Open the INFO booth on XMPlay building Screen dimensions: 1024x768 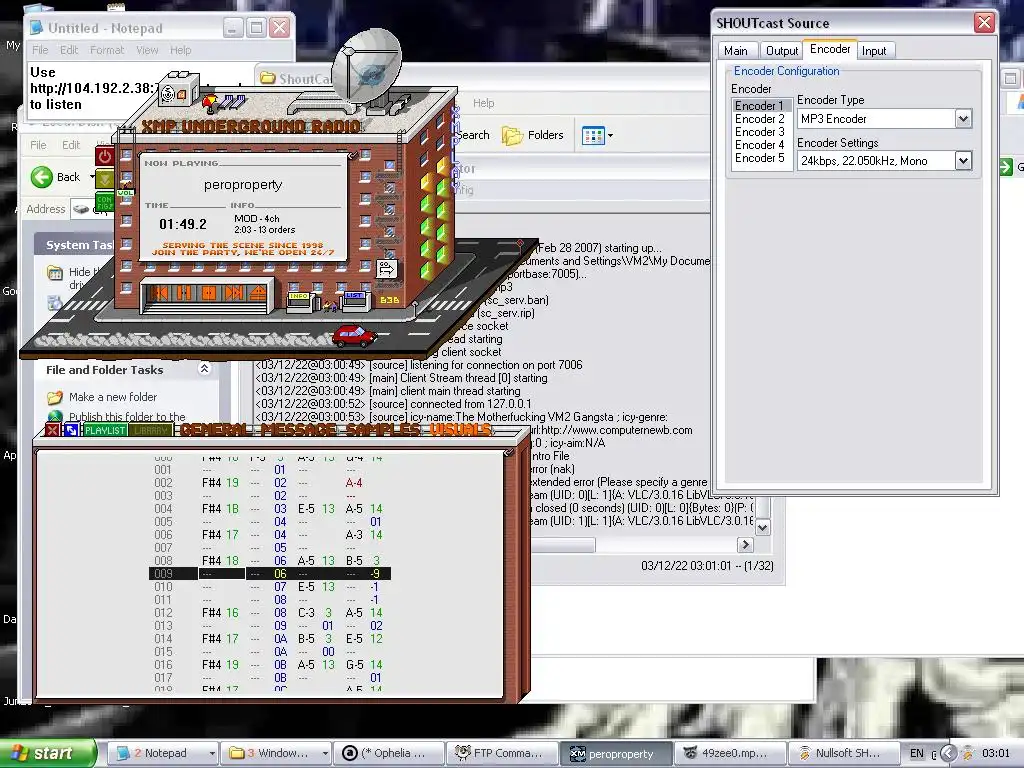pos(299,301)
